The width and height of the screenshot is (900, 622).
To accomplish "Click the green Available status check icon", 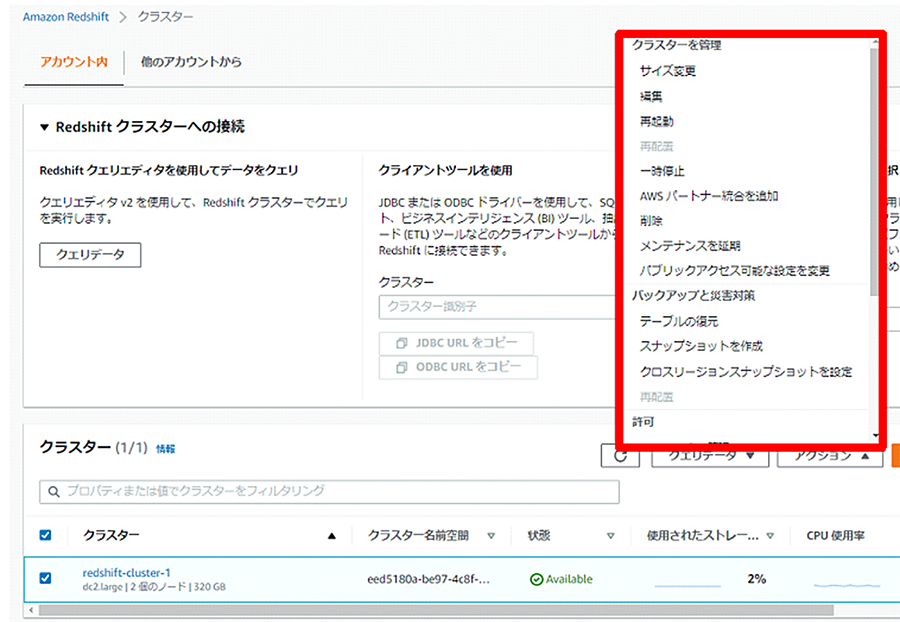I will [x=536, y=580].
